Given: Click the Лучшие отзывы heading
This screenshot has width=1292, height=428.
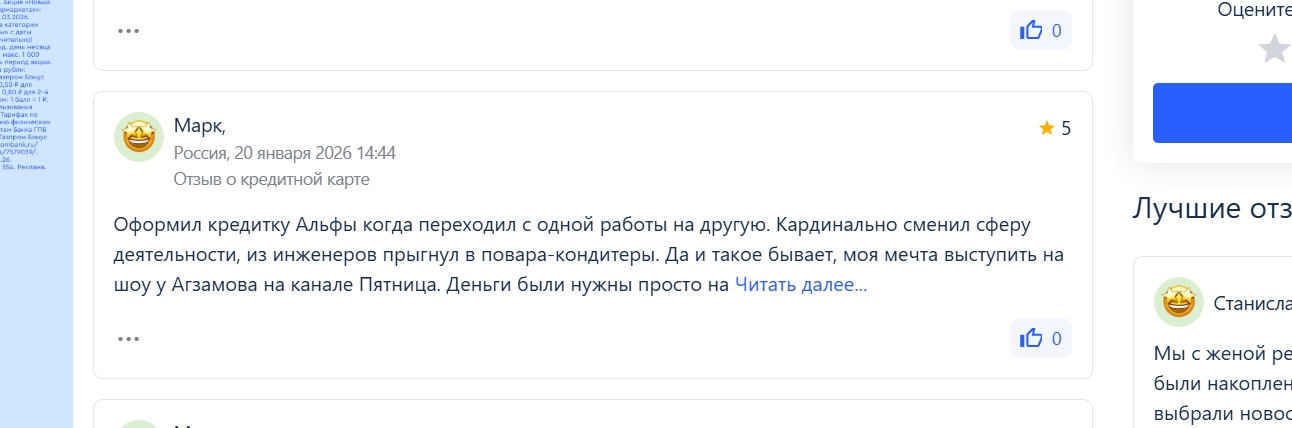Looking at the screenshot, I should click(x=1211, y=208).
